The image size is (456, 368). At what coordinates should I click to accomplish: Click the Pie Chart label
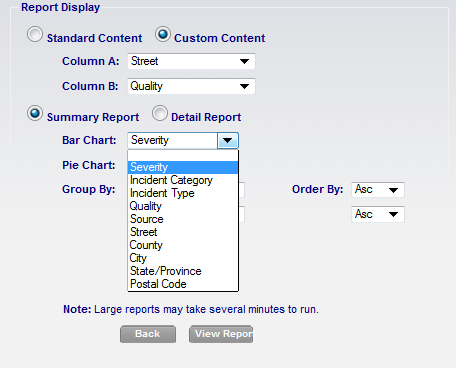(89, 165)
